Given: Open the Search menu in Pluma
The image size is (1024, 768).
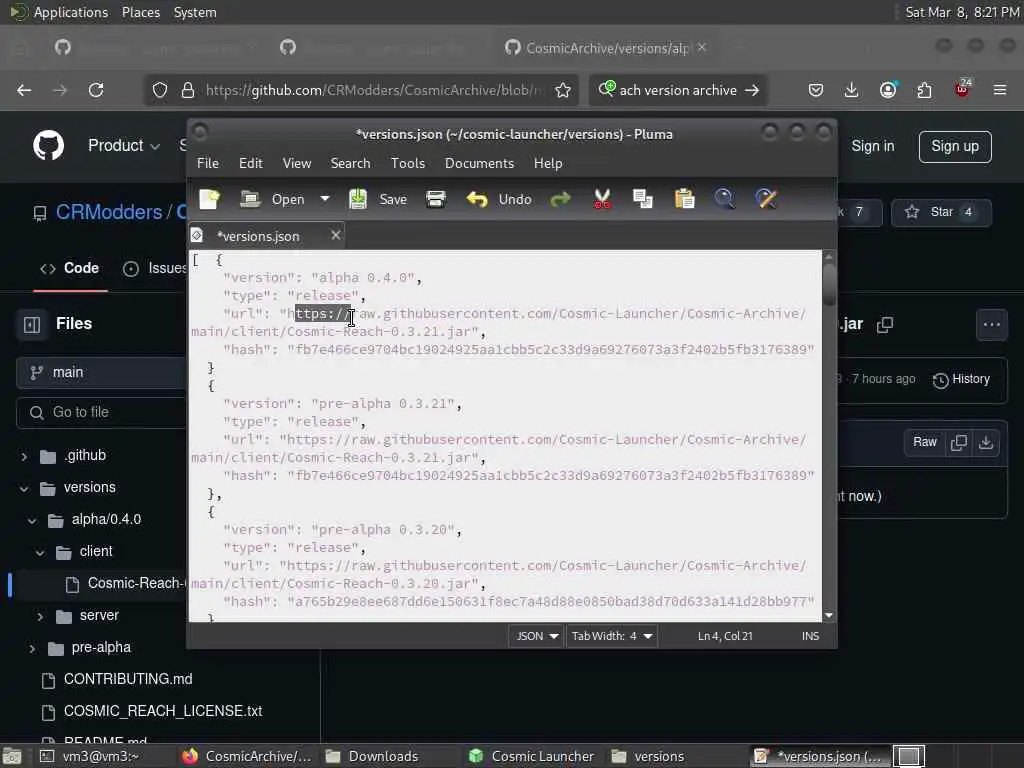Looking at the screenshot, I should [350, 163].
